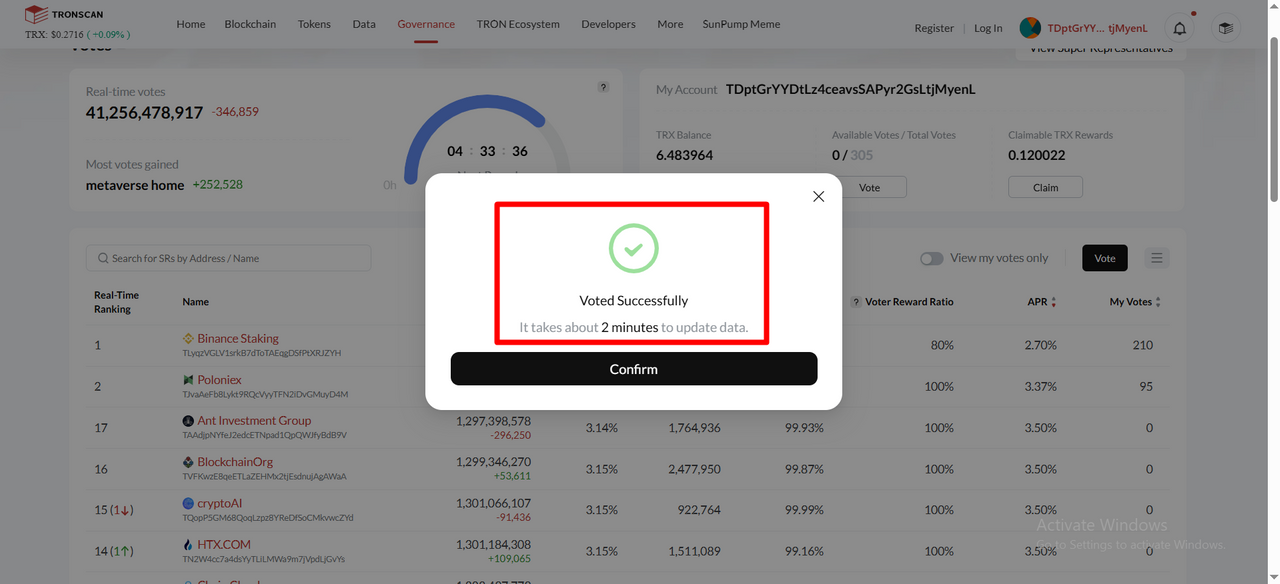Open the Tokens menu
Screen dimensions: 1280x584
314,24
